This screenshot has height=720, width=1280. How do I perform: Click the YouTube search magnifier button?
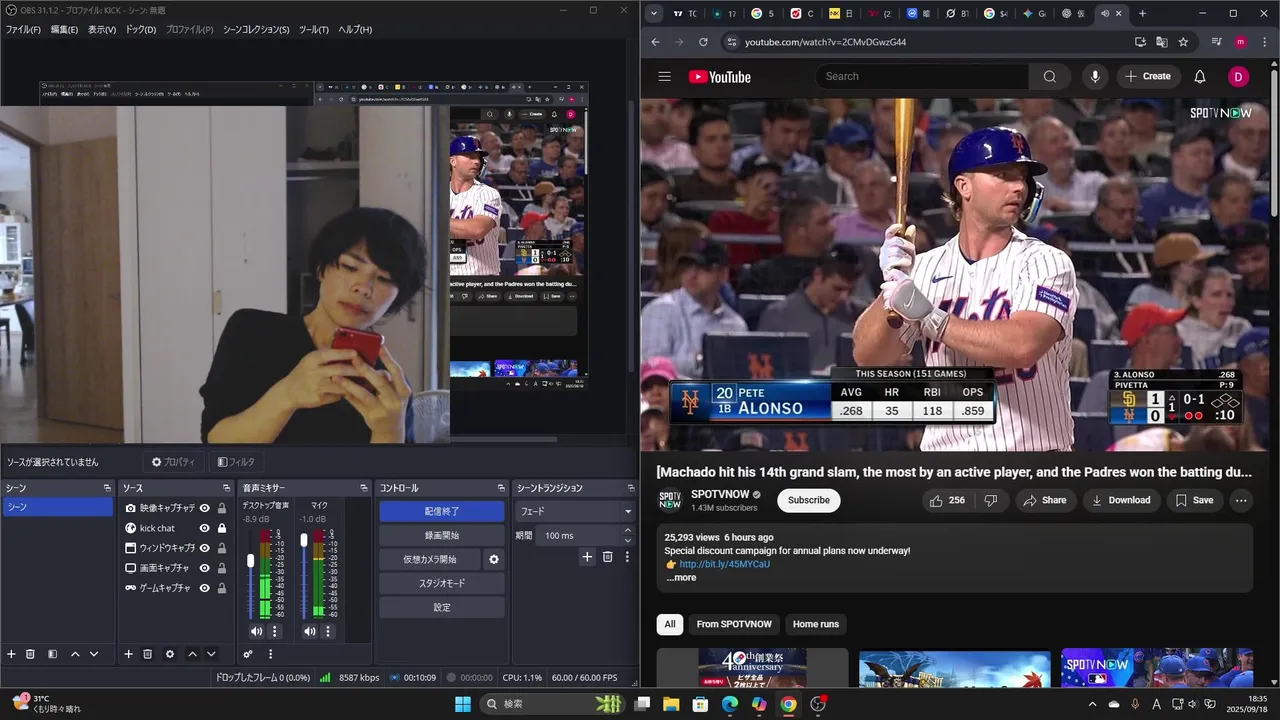(x=1049, y=76)
